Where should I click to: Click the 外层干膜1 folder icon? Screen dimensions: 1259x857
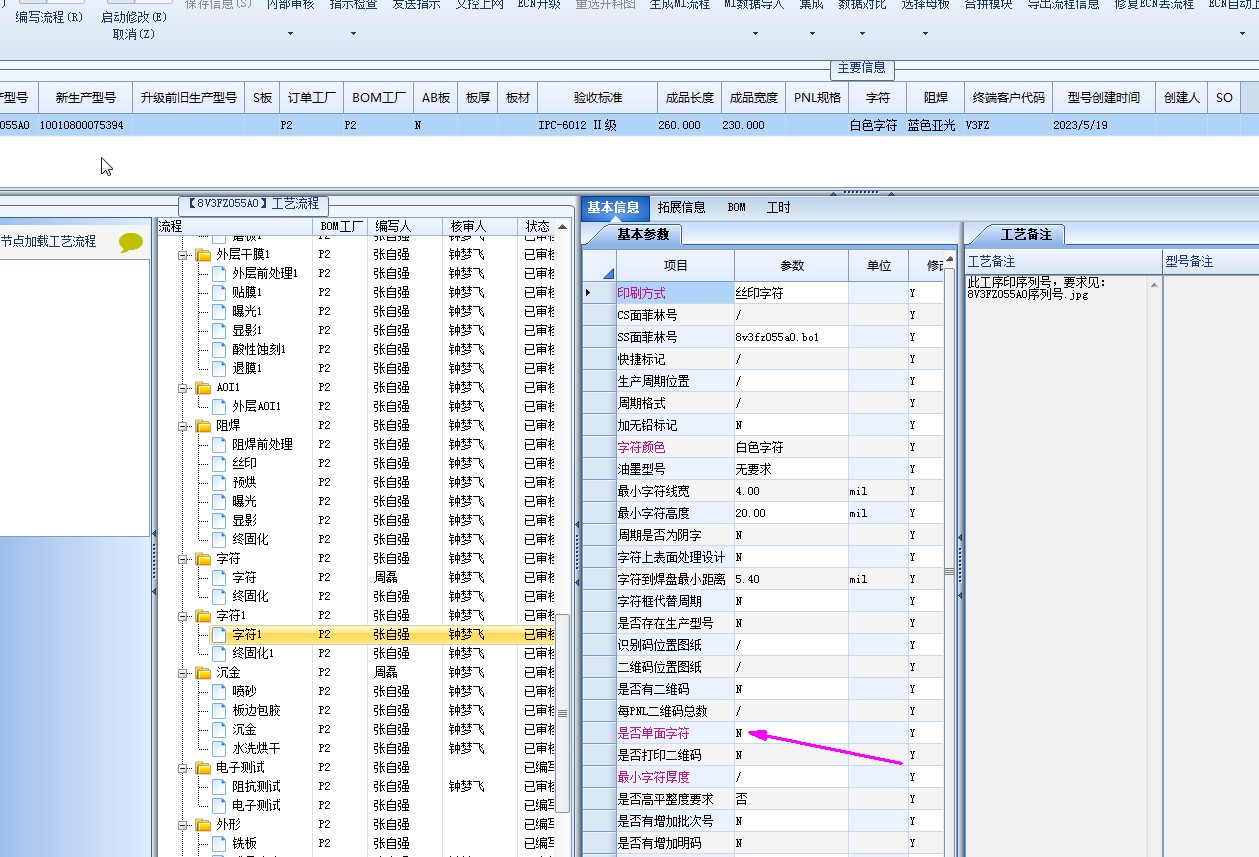point(204,255)
